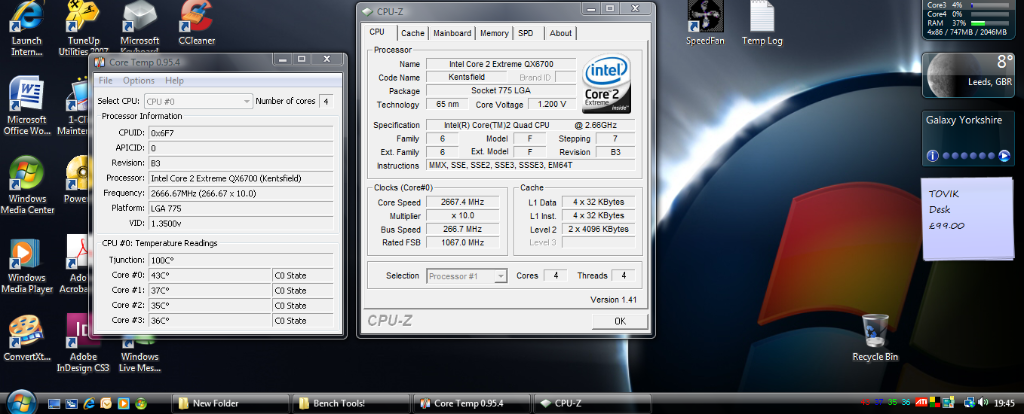This screenshot has width=1024, height=414.
Task: Open the Microsoft Office Word desktop shortcut
Action: pyautogui.click(x=26, y=106)
